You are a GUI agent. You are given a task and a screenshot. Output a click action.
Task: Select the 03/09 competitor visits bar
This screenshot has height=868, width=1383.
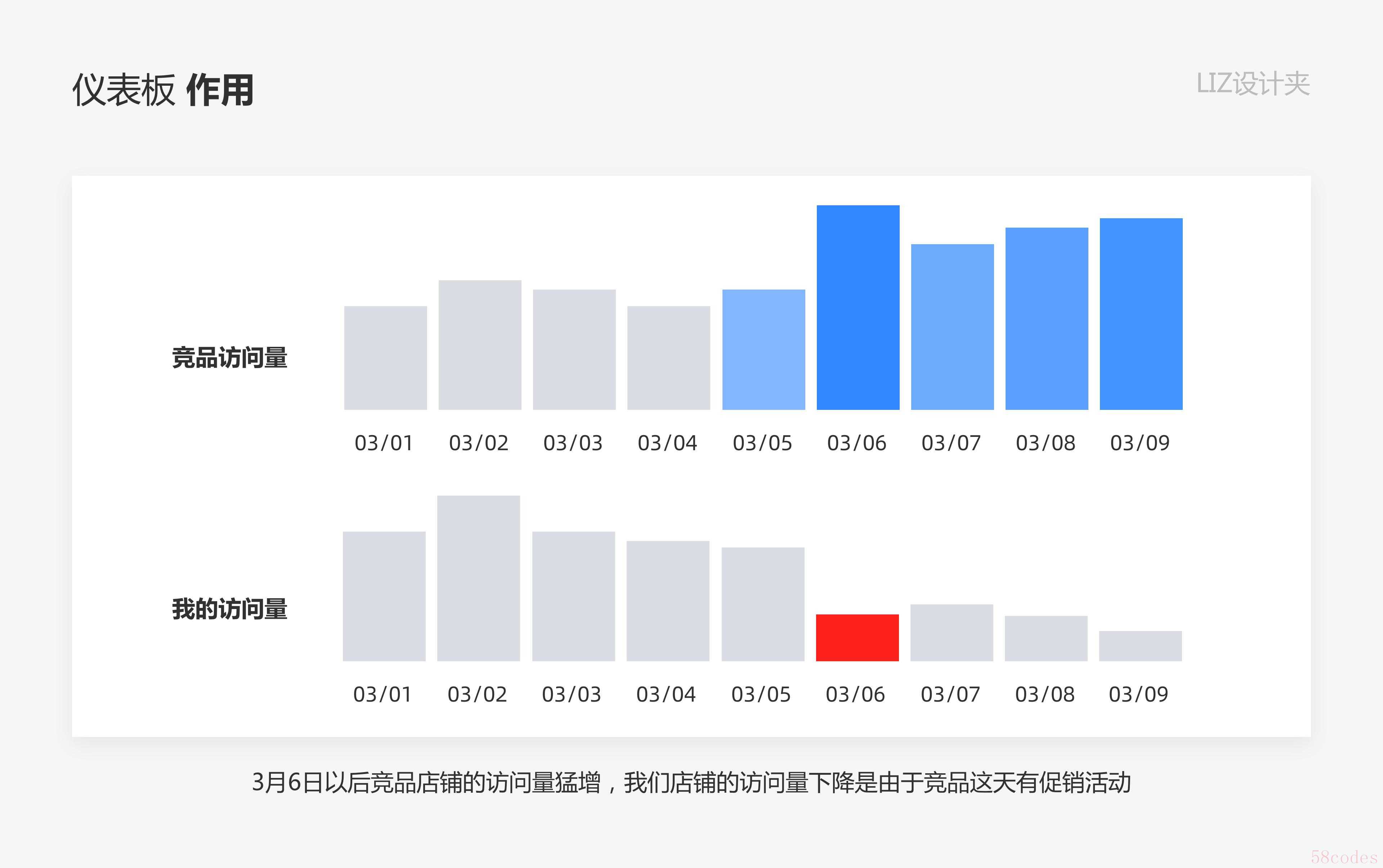tap(1141, 313)
